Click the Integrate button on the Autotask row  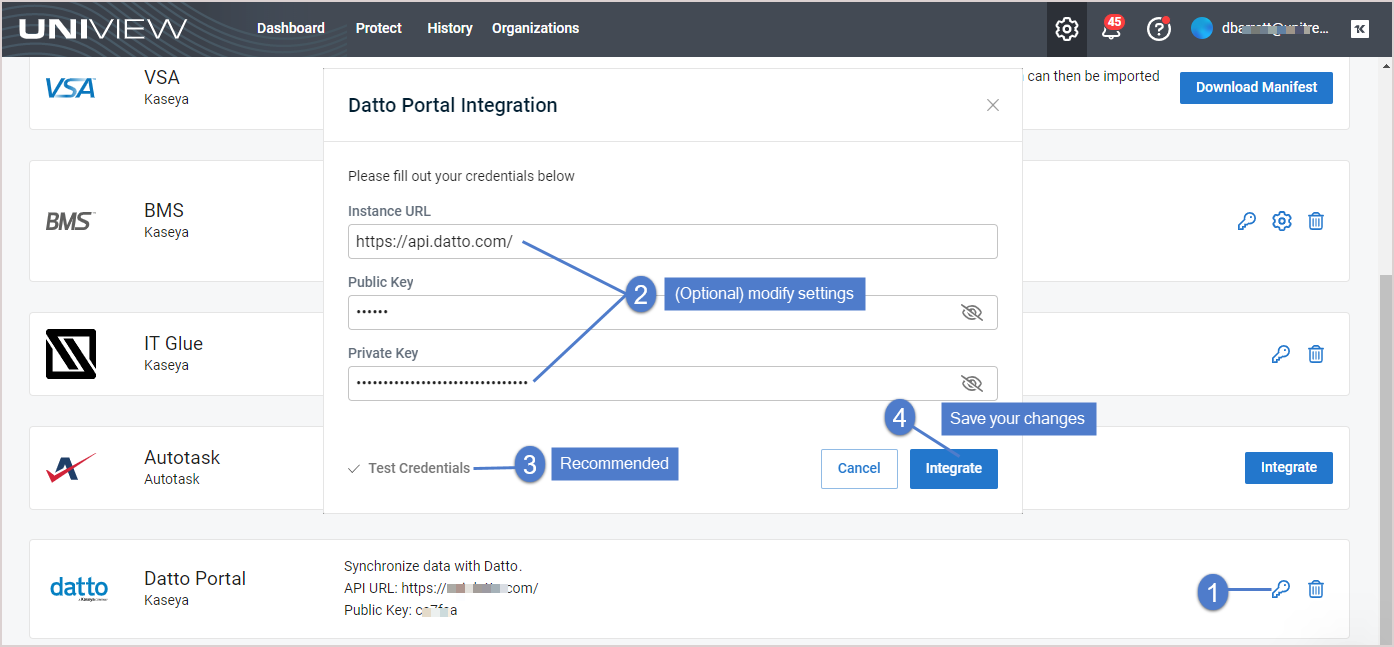click(x=1289, y=467)
